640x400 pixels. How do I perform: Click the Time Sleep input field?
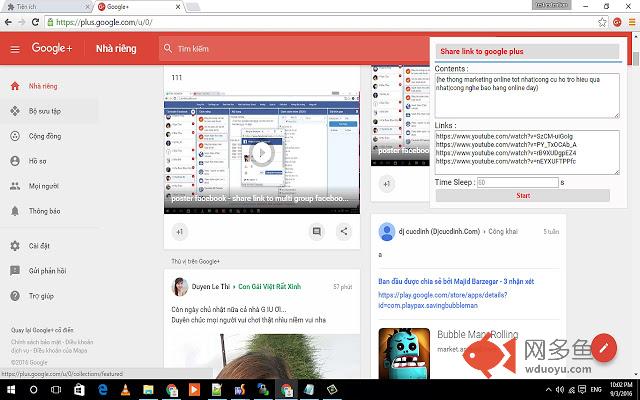518,182
